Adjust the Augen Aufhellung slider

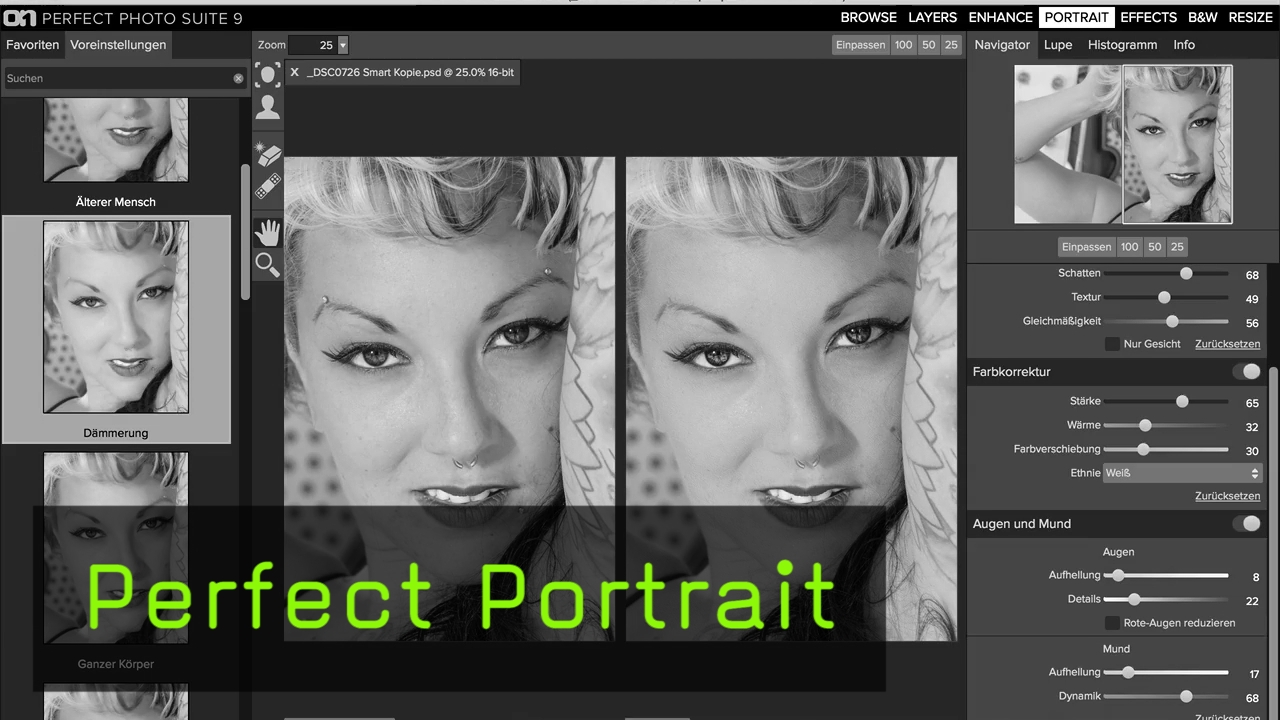1118,575
